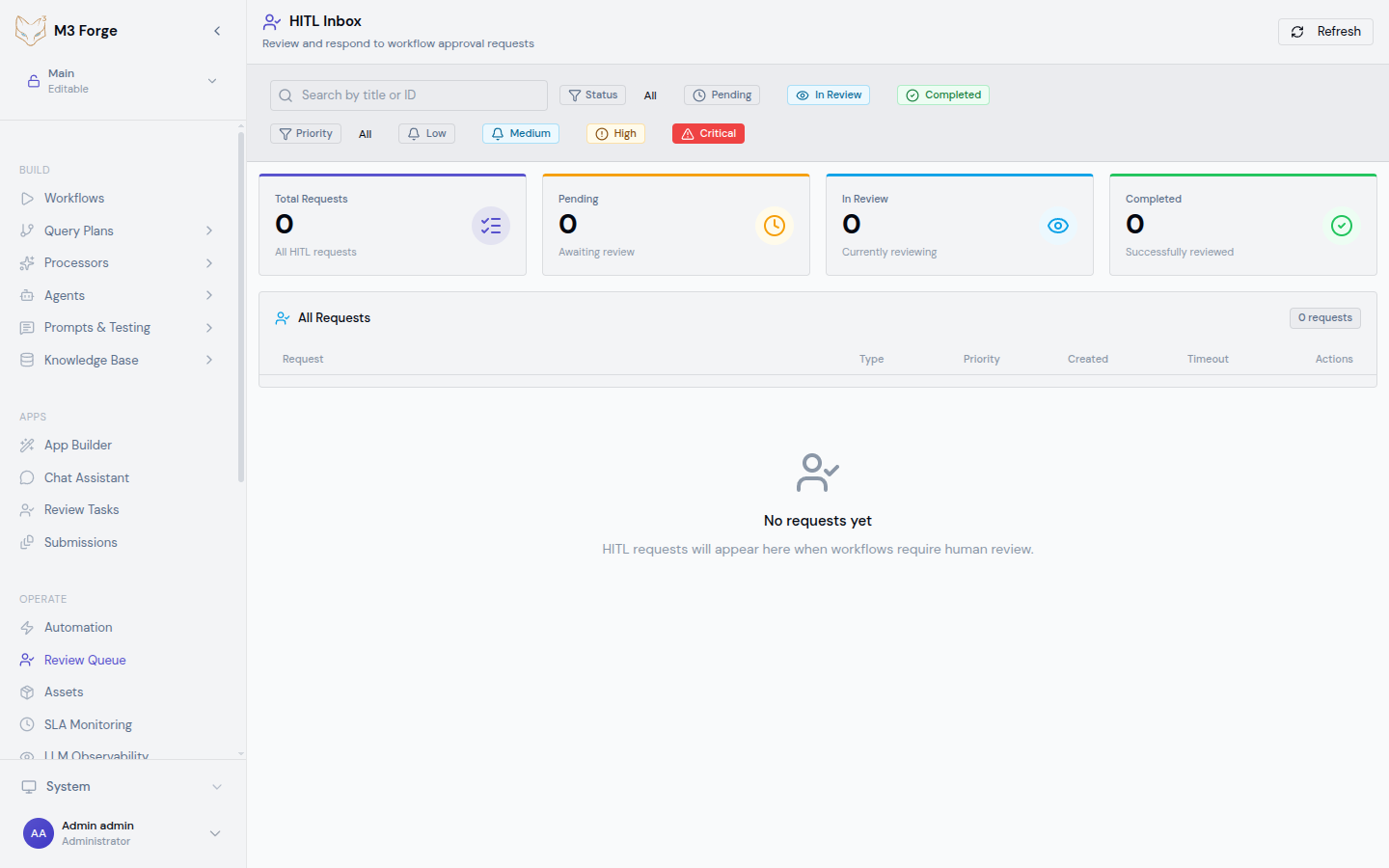Open the Main workspace dropdown
Screen dimensions: 1389x868
click(x=212, y=81)
